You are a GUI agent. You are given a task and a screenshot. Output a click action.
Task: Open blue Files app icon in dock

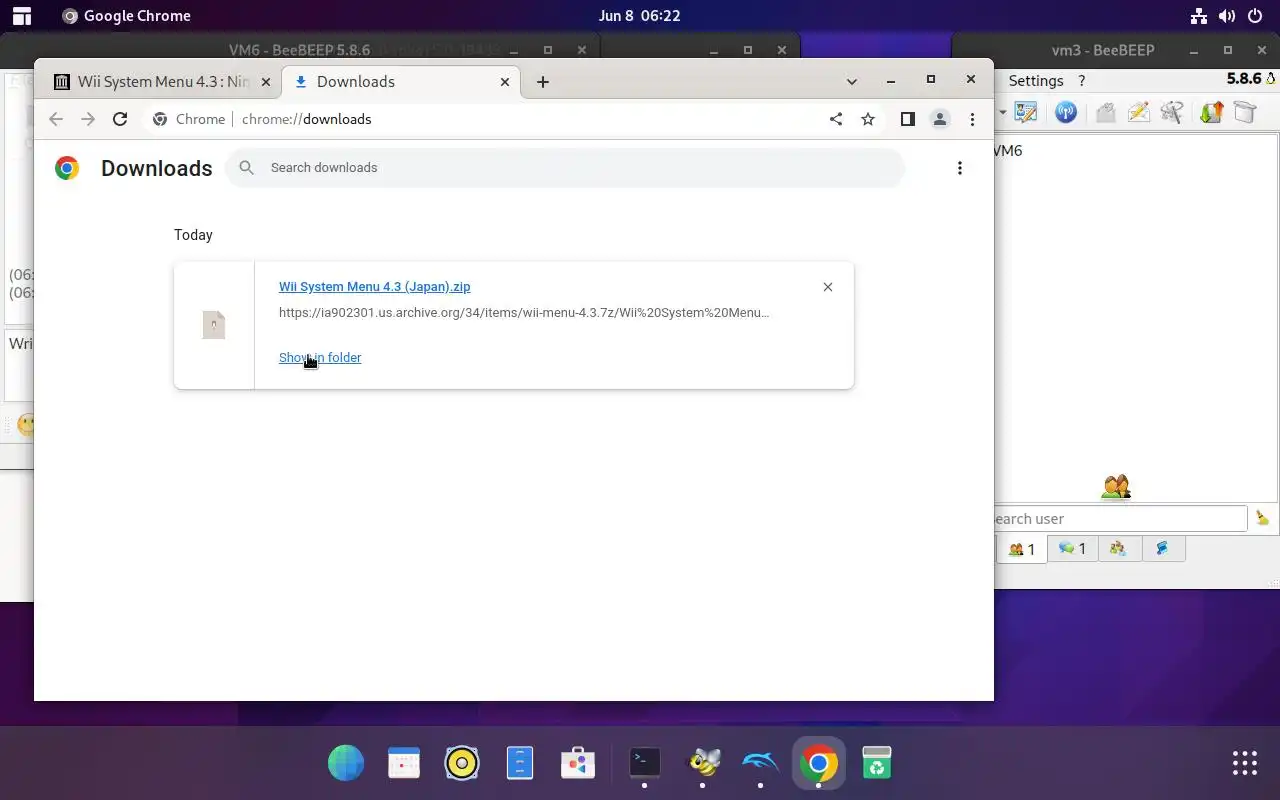click(520, 763)
